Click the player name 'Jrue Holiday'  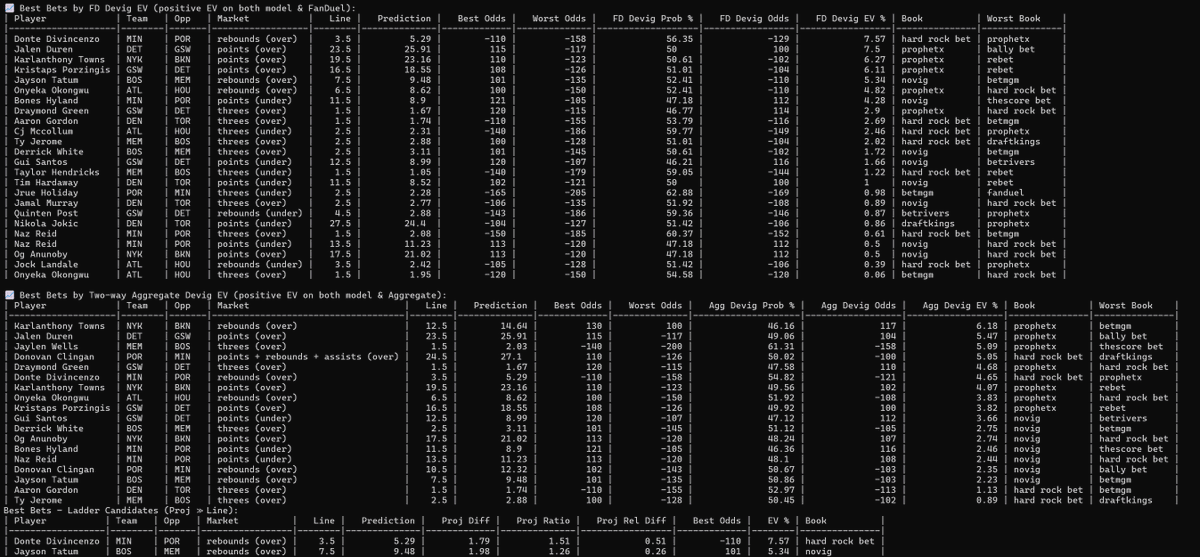45,193
